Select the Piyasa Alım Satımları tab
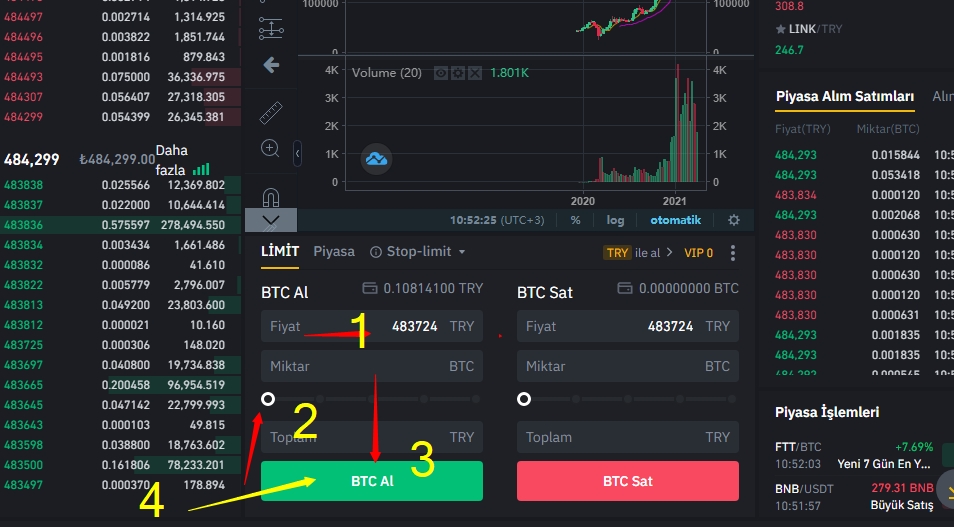 [845, 96]
